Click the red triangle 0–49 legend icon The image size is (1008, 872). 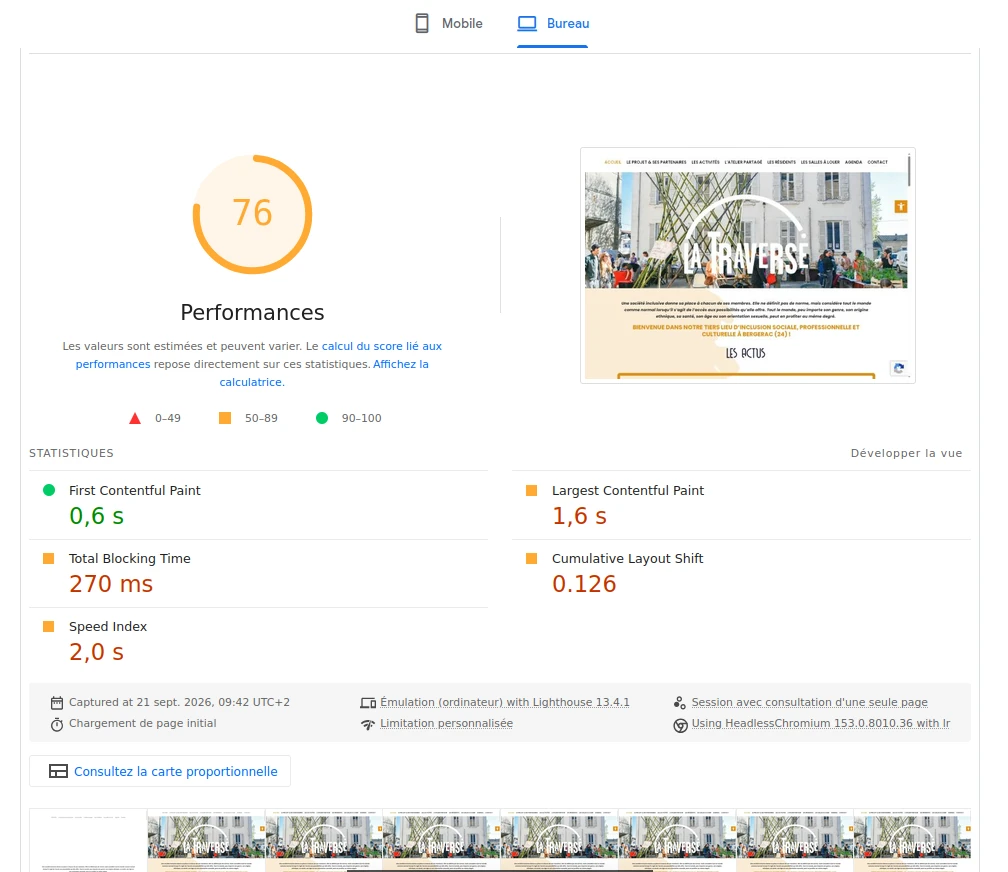point(135,419)
